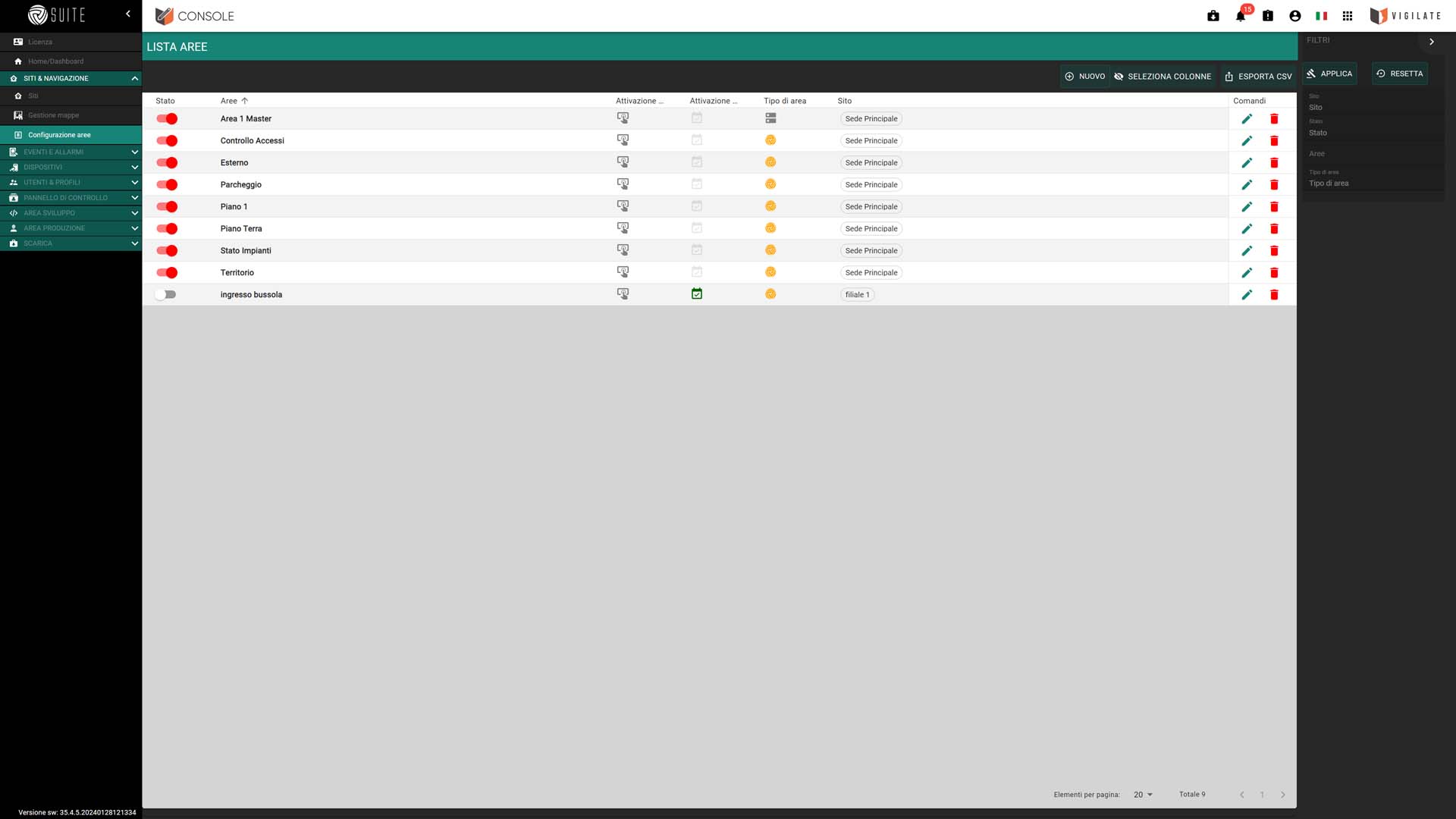This screenshot has width=1456, height=819.
Task: Click the Aree filter field
Action: [x=1373, y=154]
